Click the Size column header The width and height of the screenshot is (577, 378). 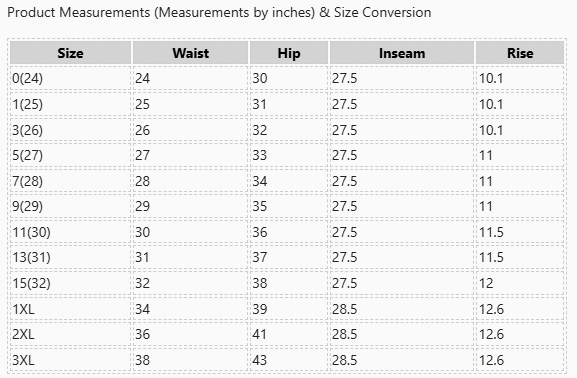coord(70,53)
